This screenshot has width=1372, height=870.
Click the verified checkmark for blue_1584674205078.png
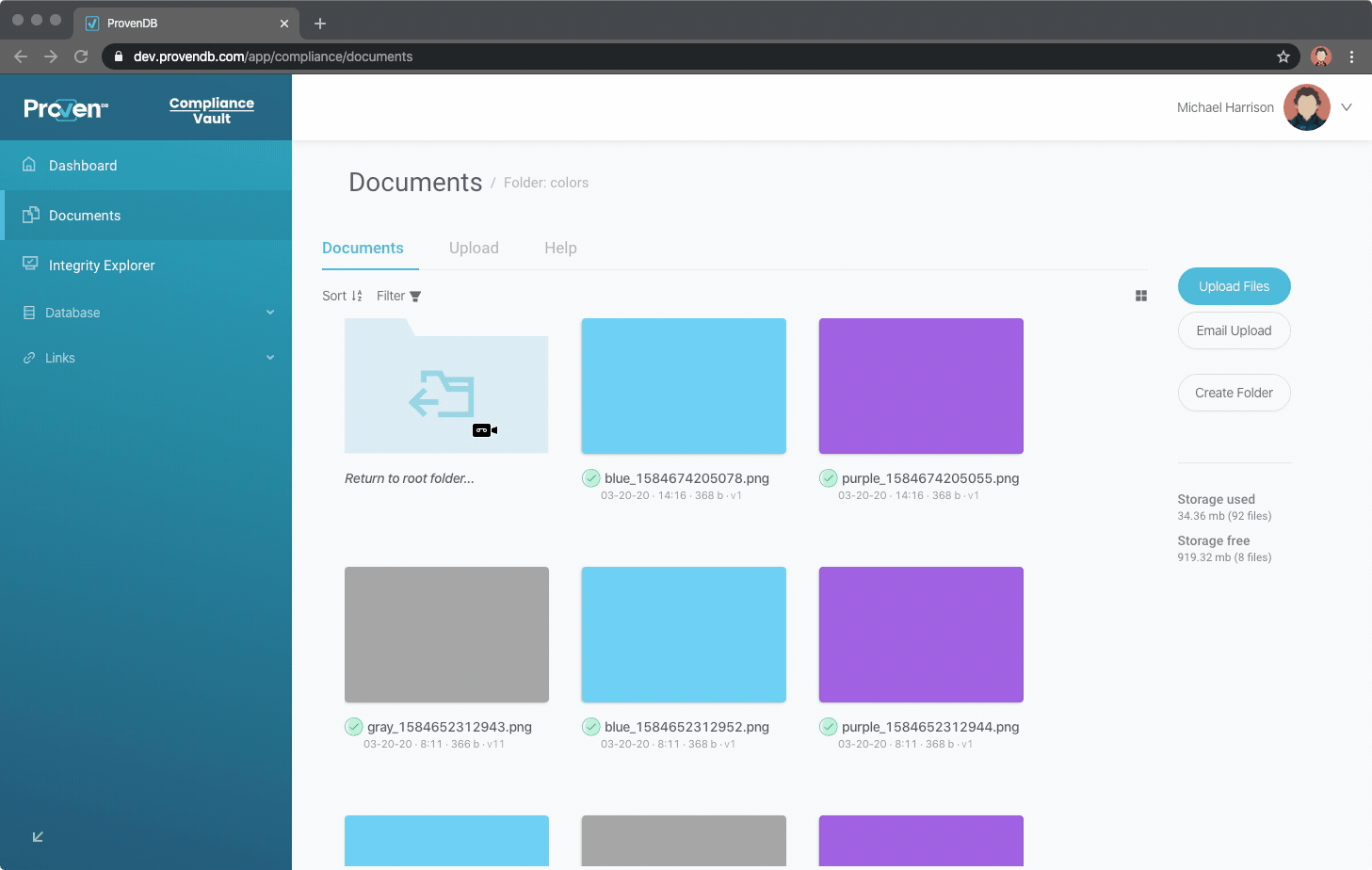tap(590, 478)
